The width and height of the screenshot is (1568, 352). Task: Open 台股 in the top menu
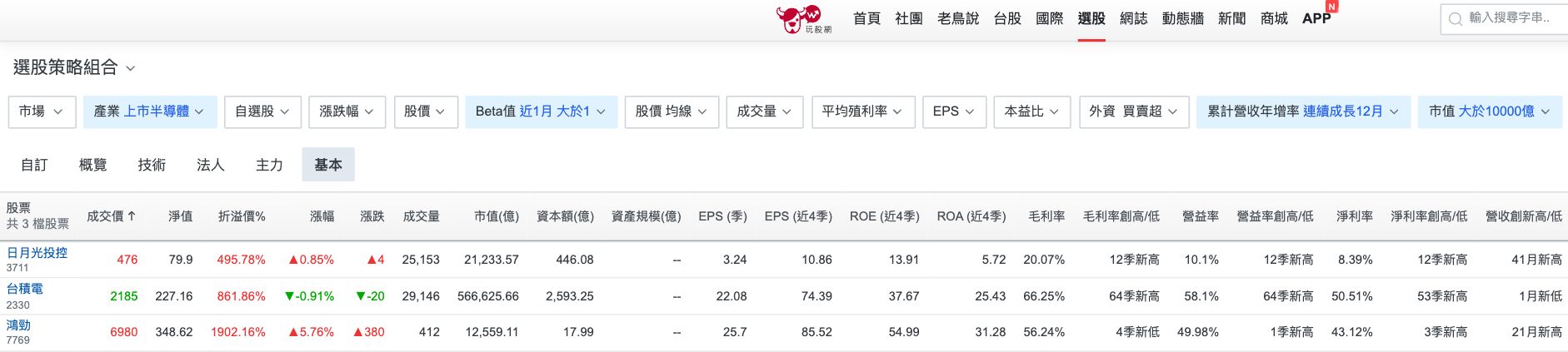pos(1007,18)
